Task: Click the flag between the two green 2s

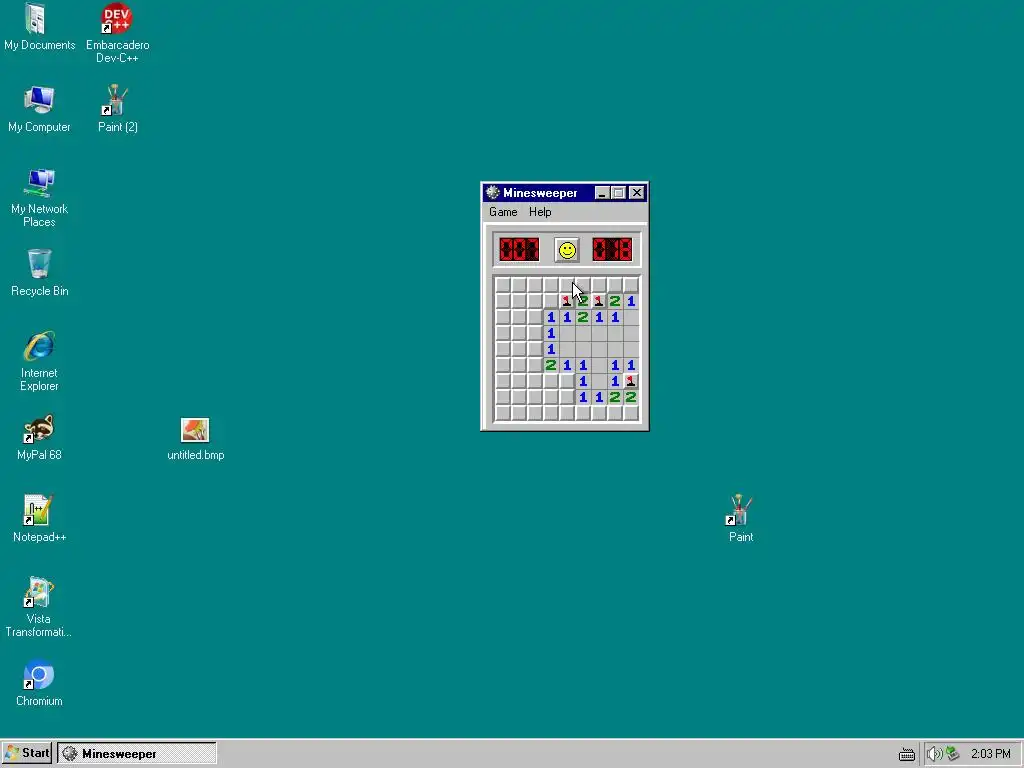Action: 599,301
